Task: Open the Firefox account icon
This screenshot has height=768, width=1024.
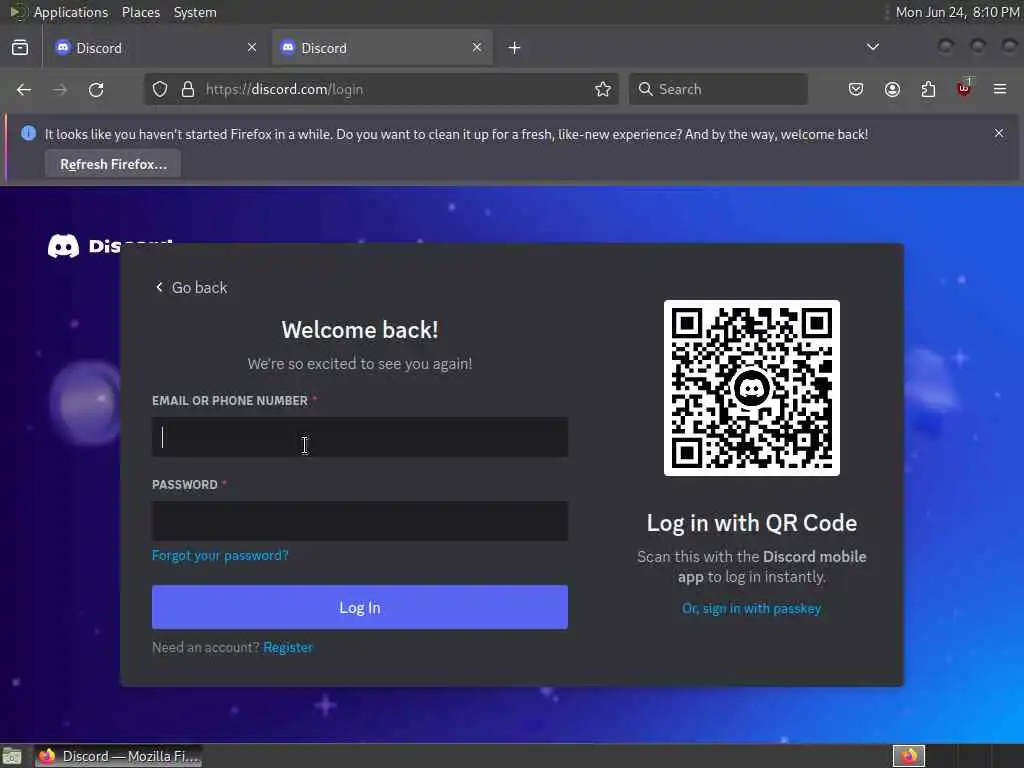Action: [x=892, y=89]
